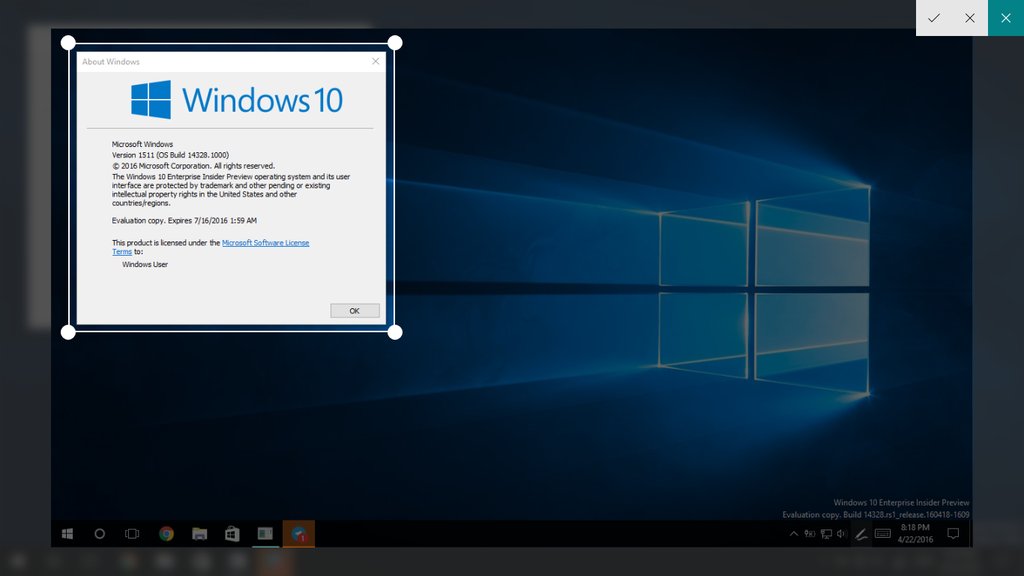This screenshot has height=576, width=1024.
Task: Open the Windows Ink Workspace pen icon
Action: (x=861, y=534)
